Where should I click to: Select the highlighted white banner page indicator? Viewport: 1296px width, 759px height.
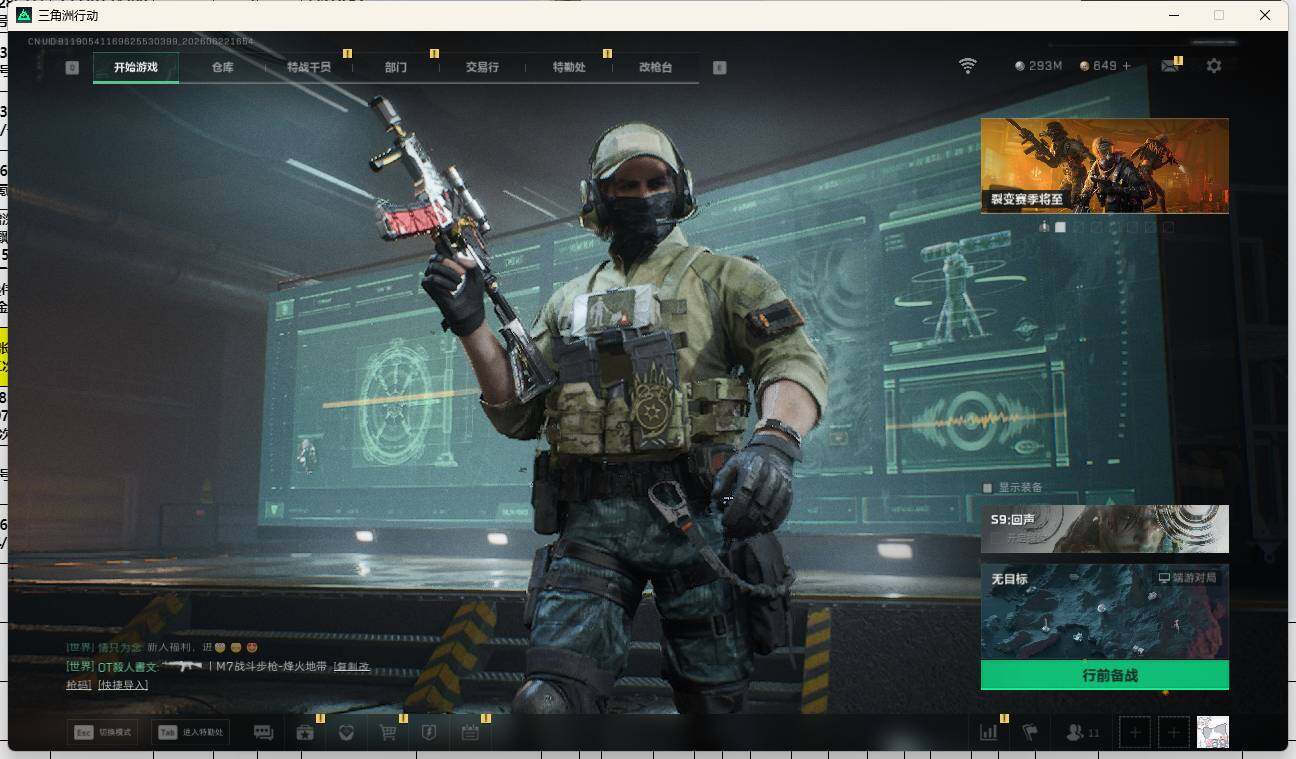coord(1060,227)
